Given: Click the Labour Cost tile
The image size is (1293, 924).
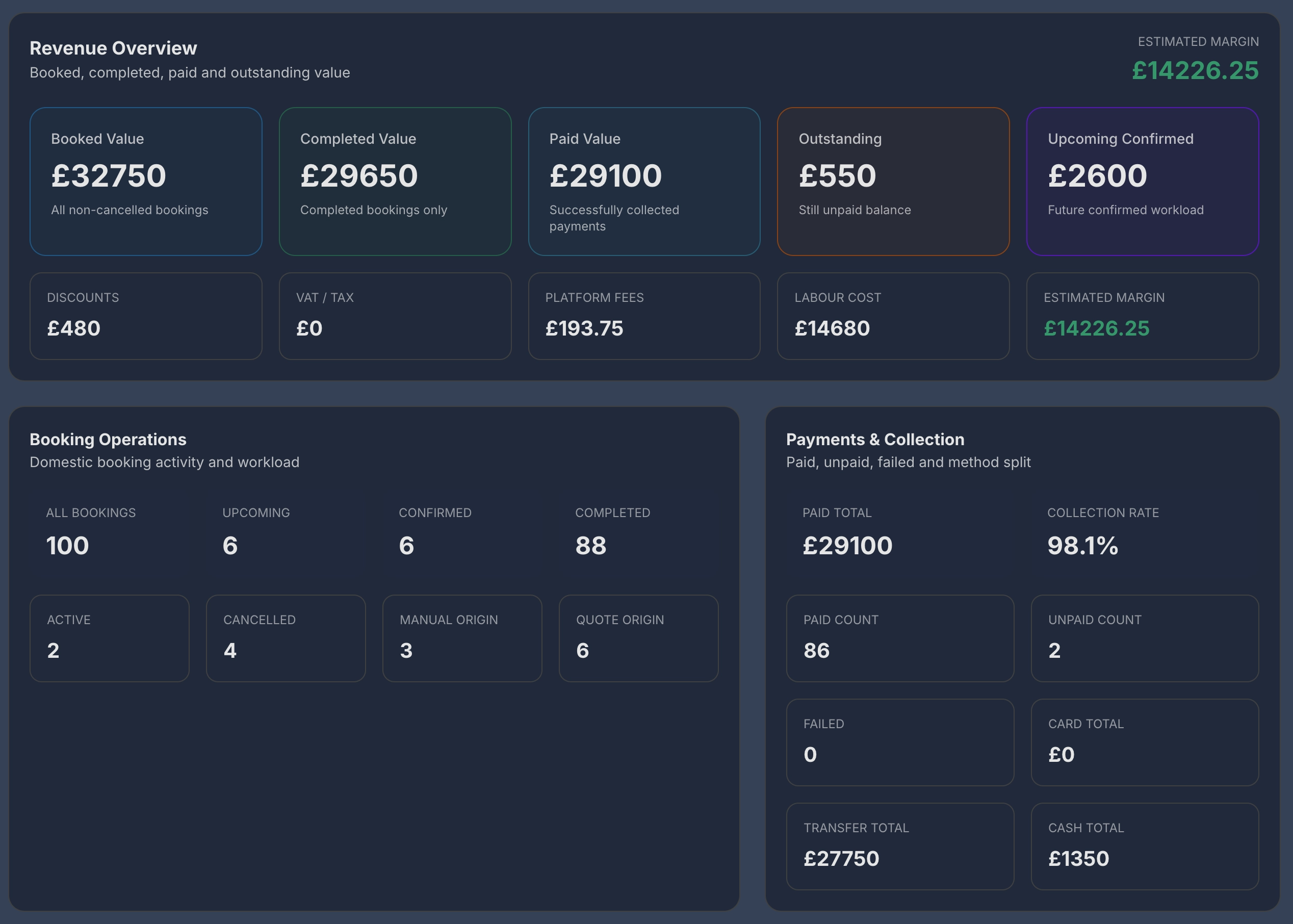Looking at the screenshot, I should [893, 316].
